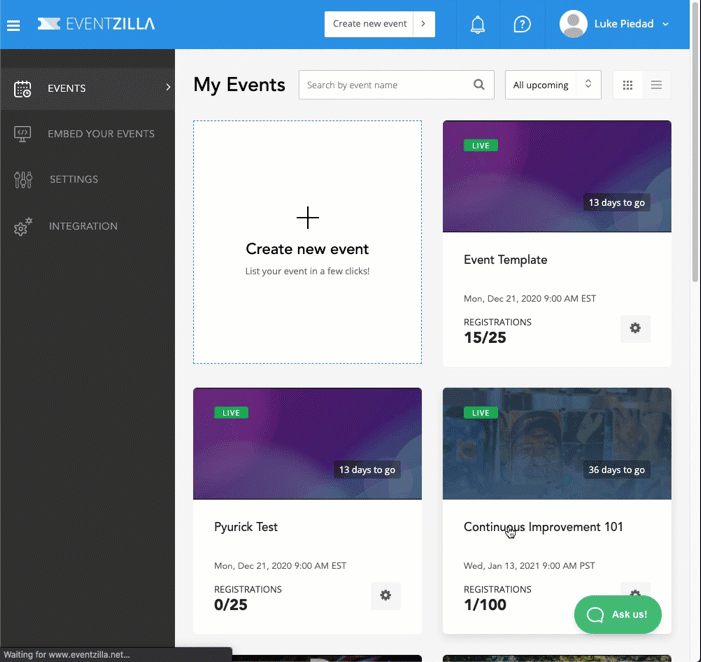Image resolution: width=701 pixels, height=662 pixels.
Task: Open the Event Template banner thumbnail
Action: point(557,176)
